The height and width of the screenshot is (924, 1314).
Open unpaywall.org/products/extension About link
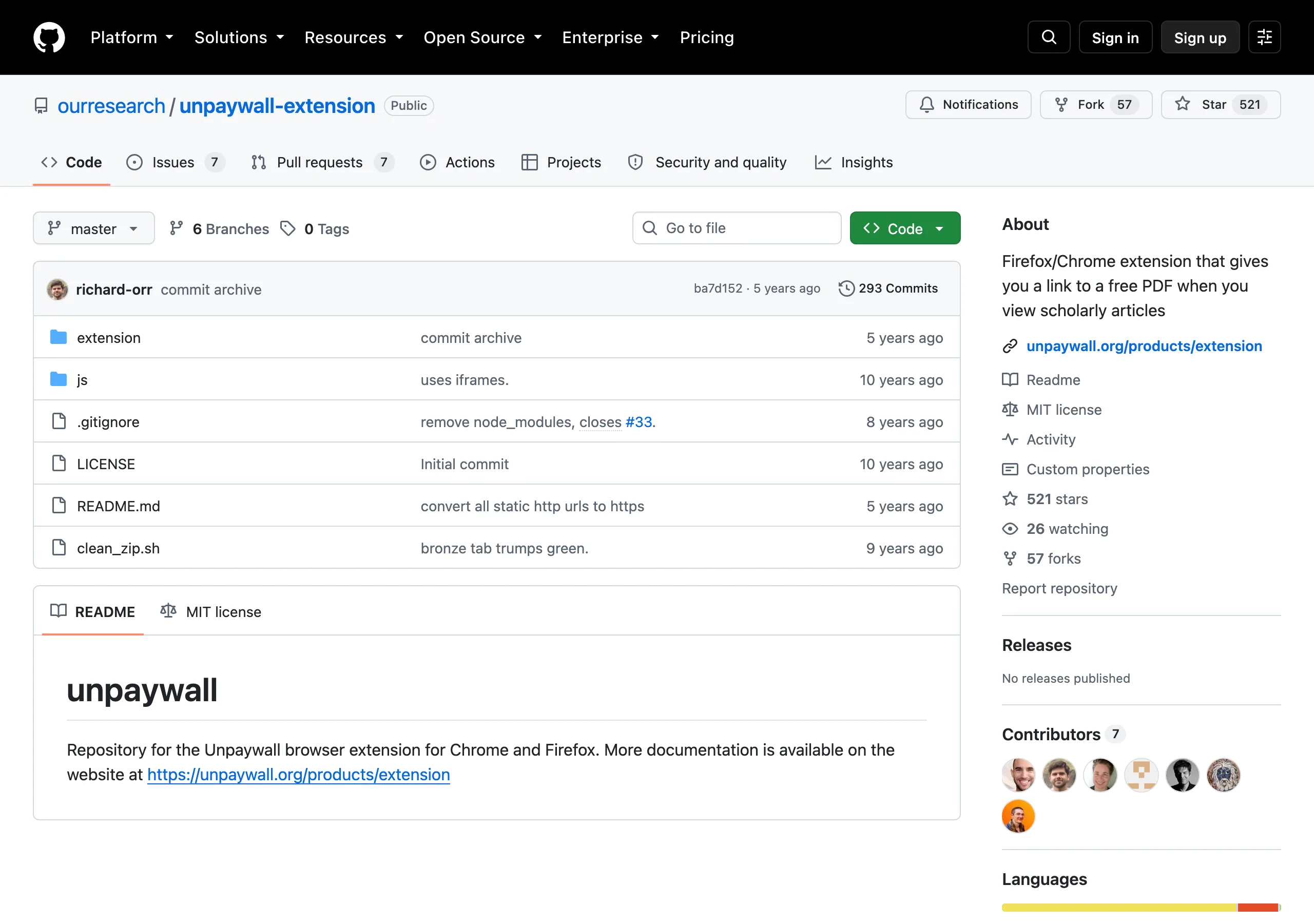[x=1144, y=346]
